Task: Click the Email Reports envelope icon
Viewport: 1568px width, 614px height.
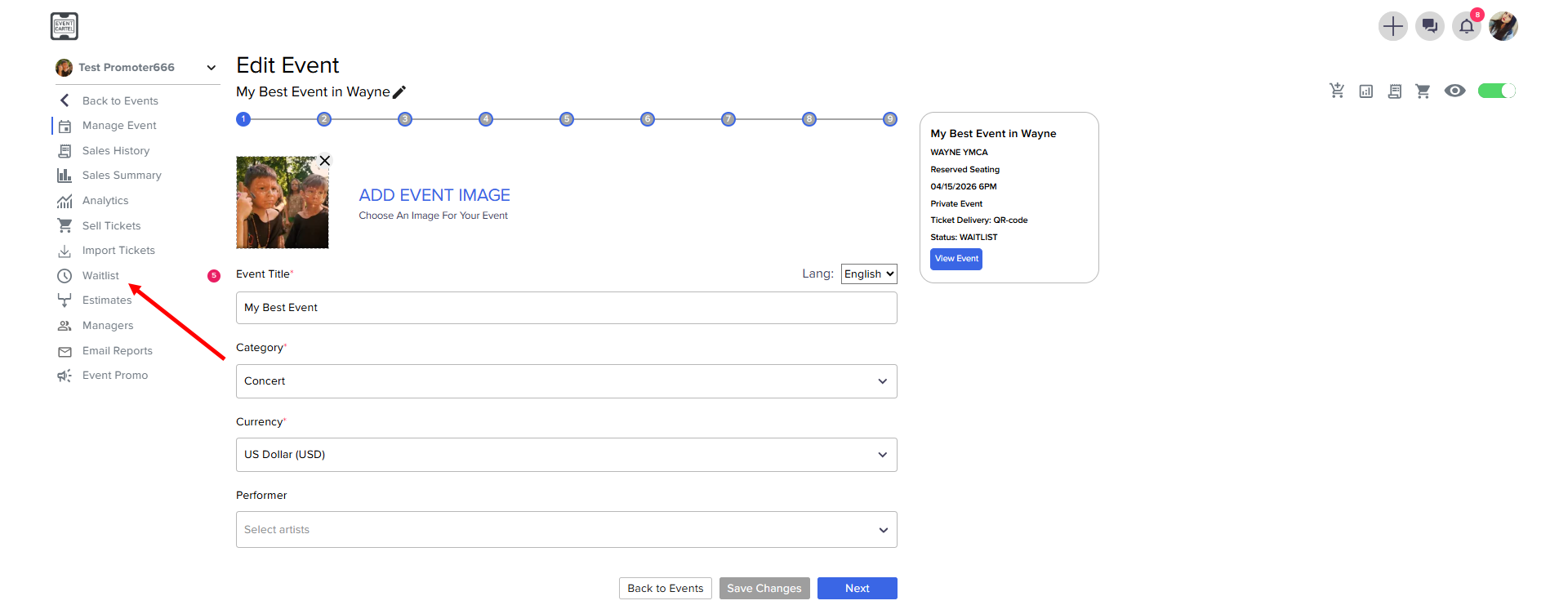Action: [65, 351]
